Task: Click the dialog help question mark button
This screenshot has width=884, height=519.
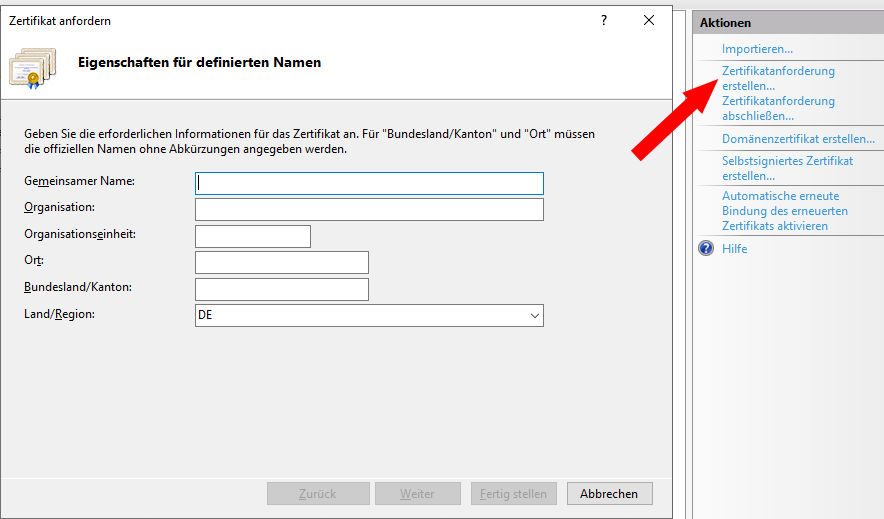Action: coord(604,20)
